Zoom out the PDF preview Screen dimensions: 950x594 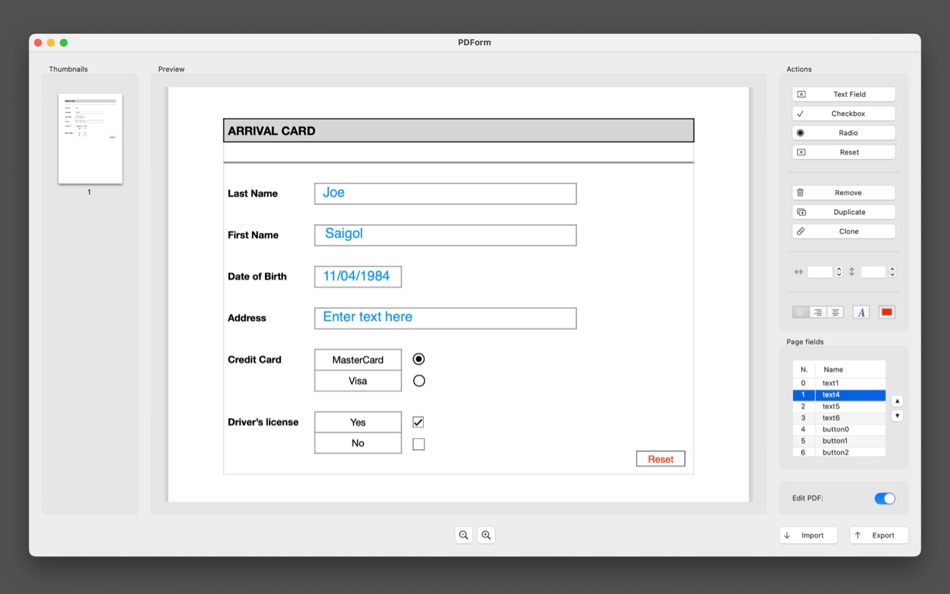tap(463, 535)
